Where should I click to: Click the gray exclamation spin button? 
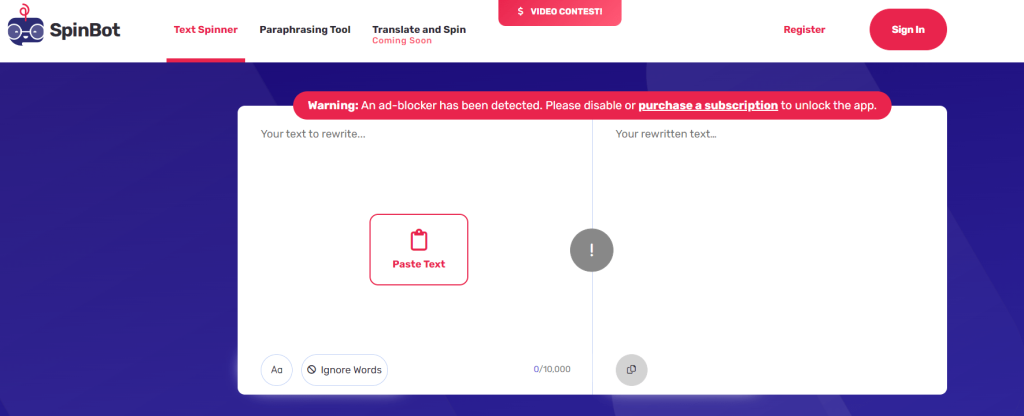click(x=592, y=249)
